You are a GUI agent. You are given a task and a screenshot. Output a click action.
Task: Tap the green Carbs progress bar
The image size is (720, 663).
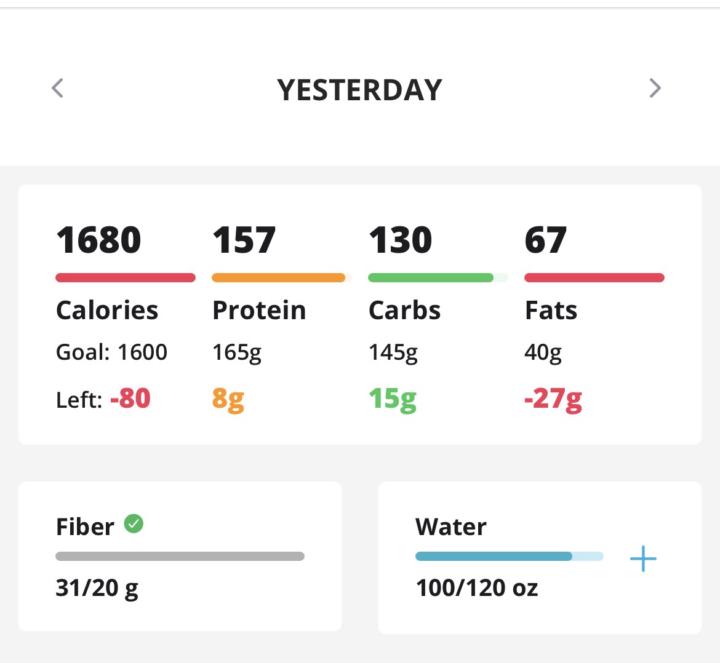pos(431,277)
